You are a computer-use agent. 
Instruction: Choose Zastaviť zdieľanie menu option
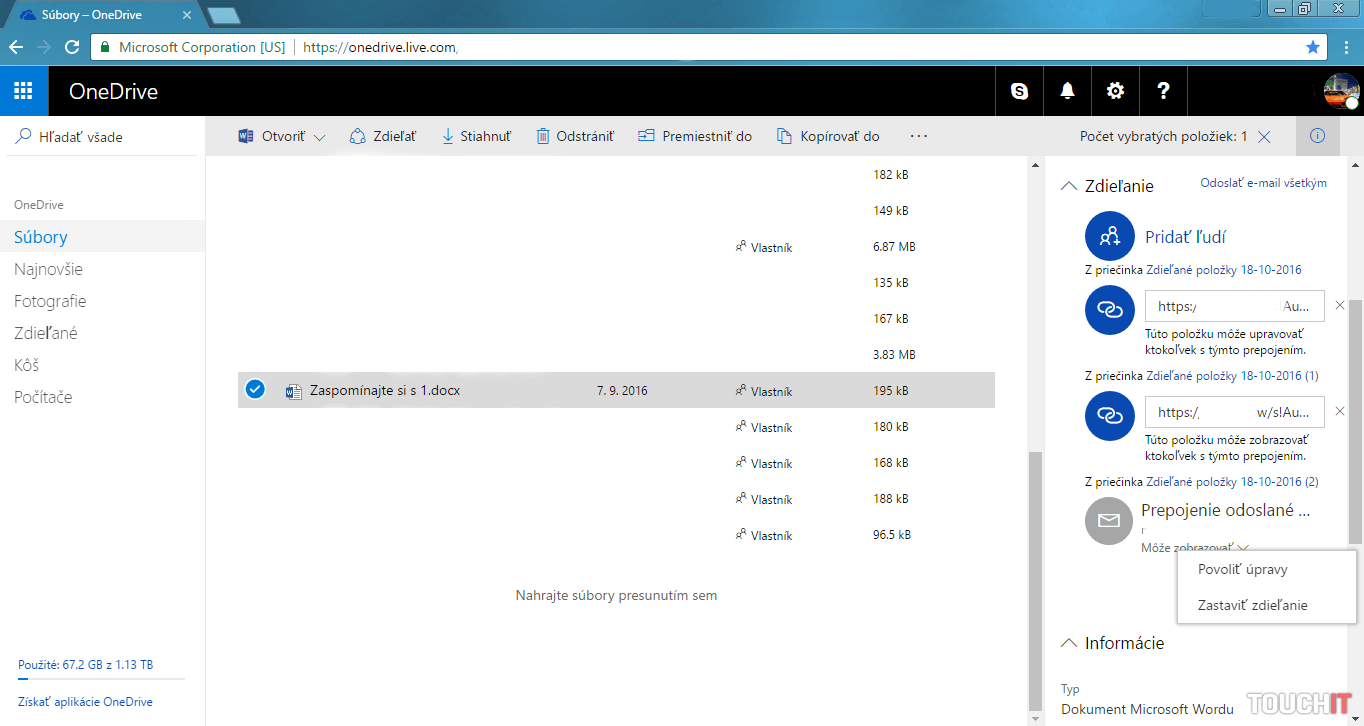click(x=1254, y=605)
